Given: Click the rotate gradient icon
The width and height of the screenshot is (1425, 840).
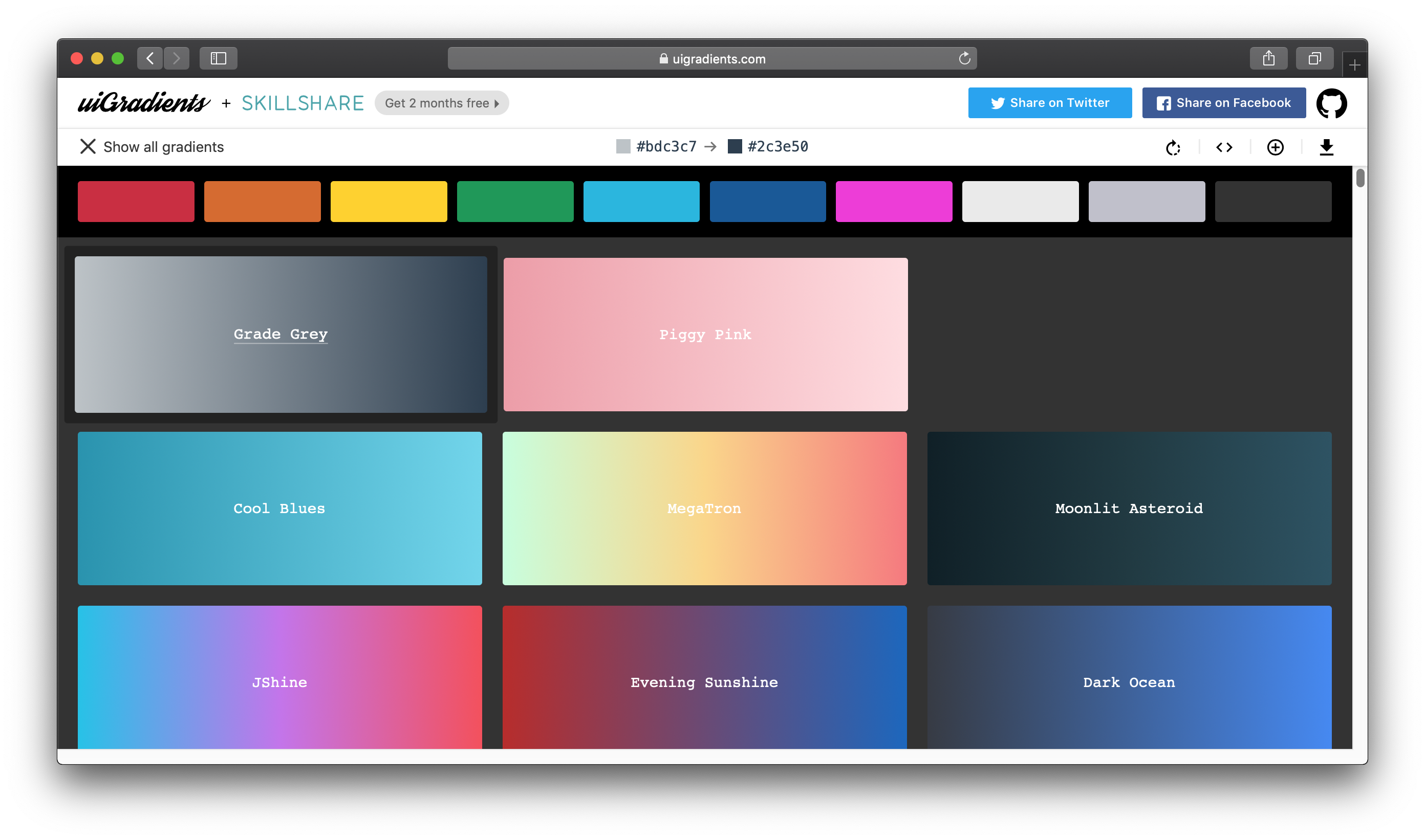Looking at the screenshot, I should 1173,147.
